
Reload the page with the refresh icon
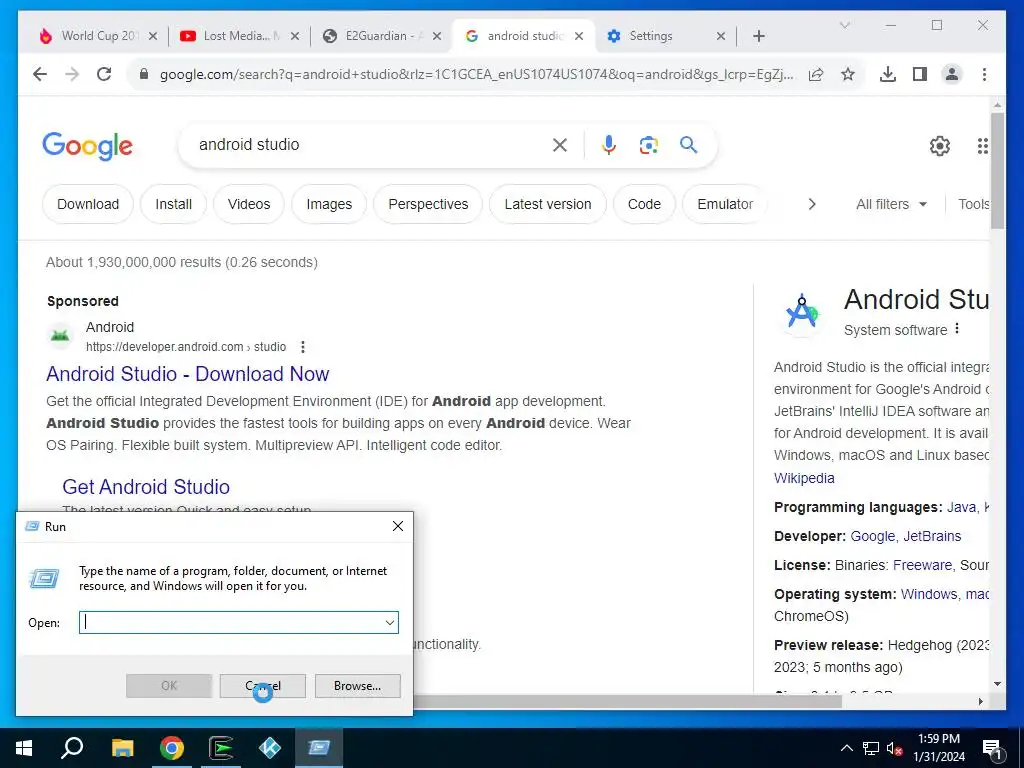tap(104, 74)
